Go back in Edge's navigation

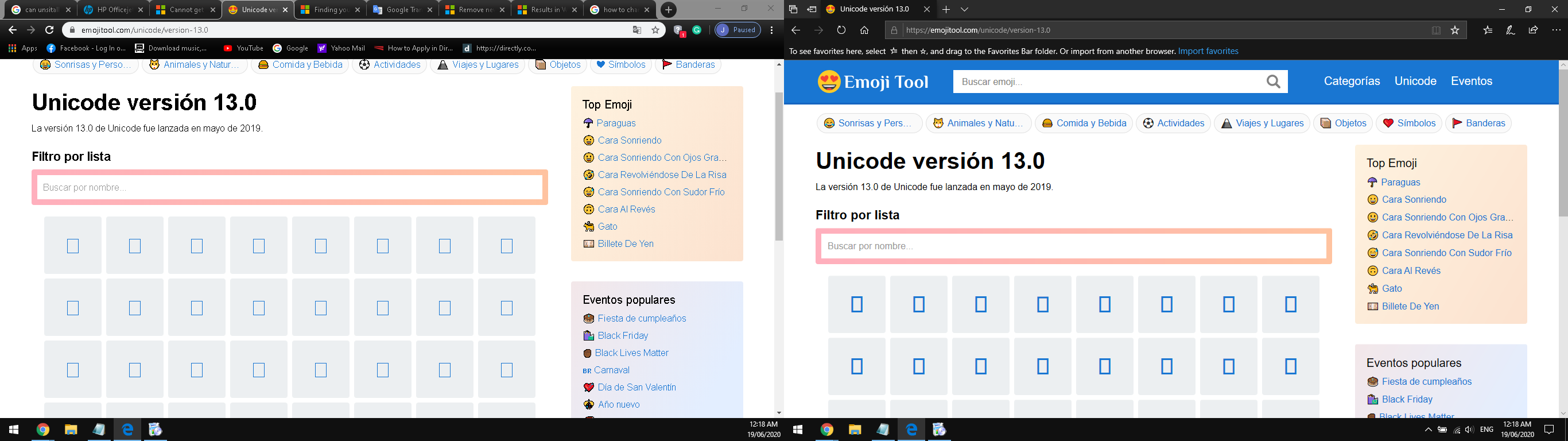pyautogui.click(x=795, y=30)
